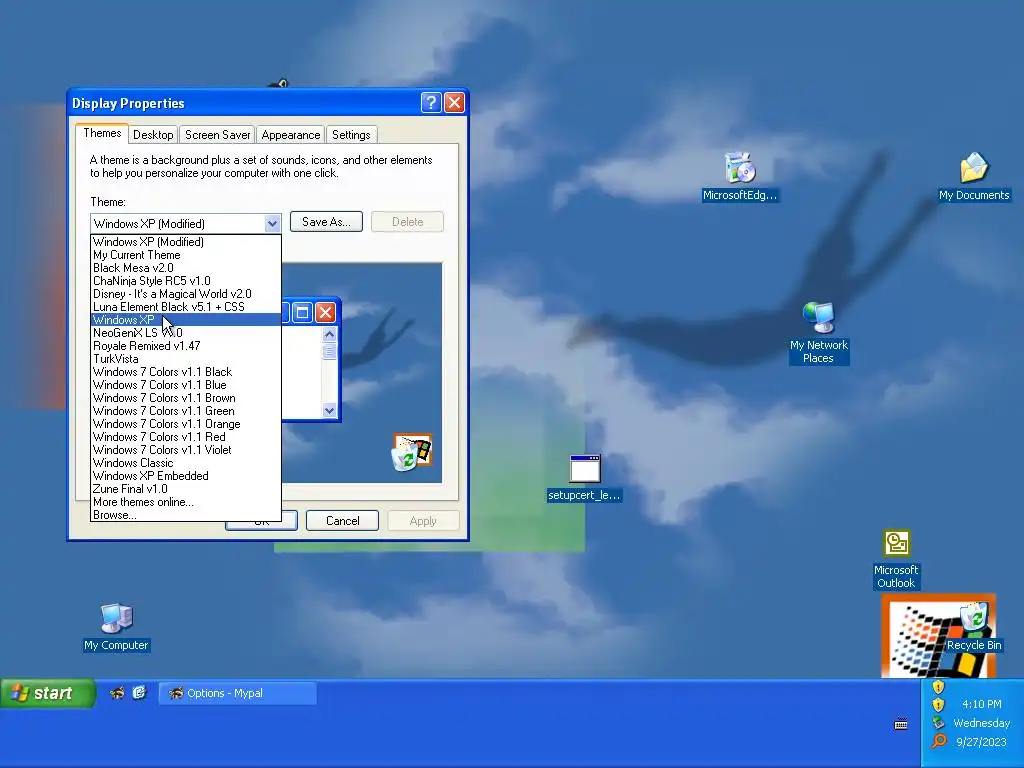Select the highlighted Windows XP theme

point(185,320)
